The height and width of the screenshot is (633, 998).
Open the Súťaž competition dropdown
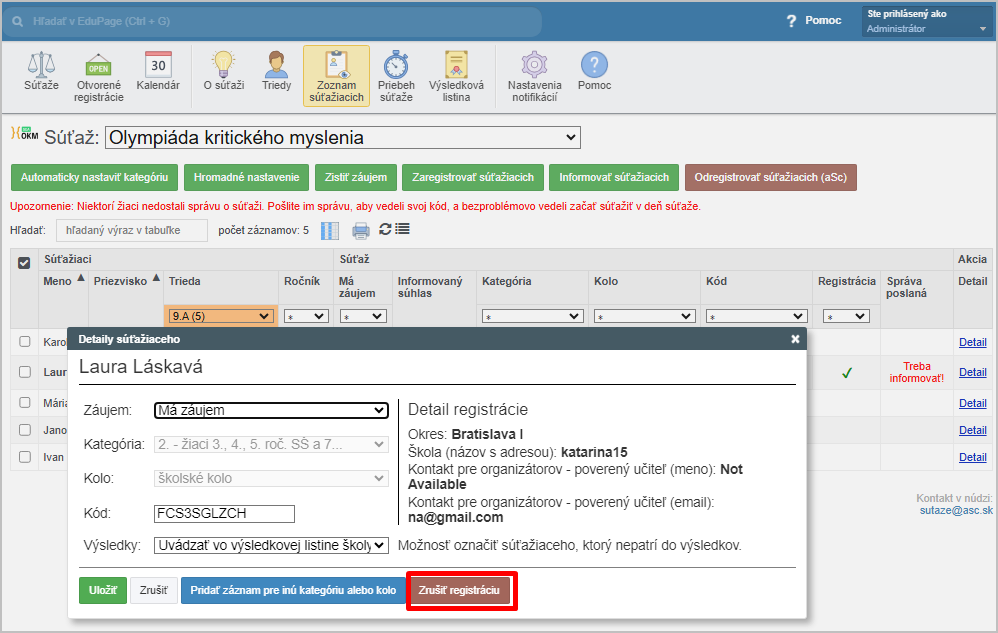(343, 137)
